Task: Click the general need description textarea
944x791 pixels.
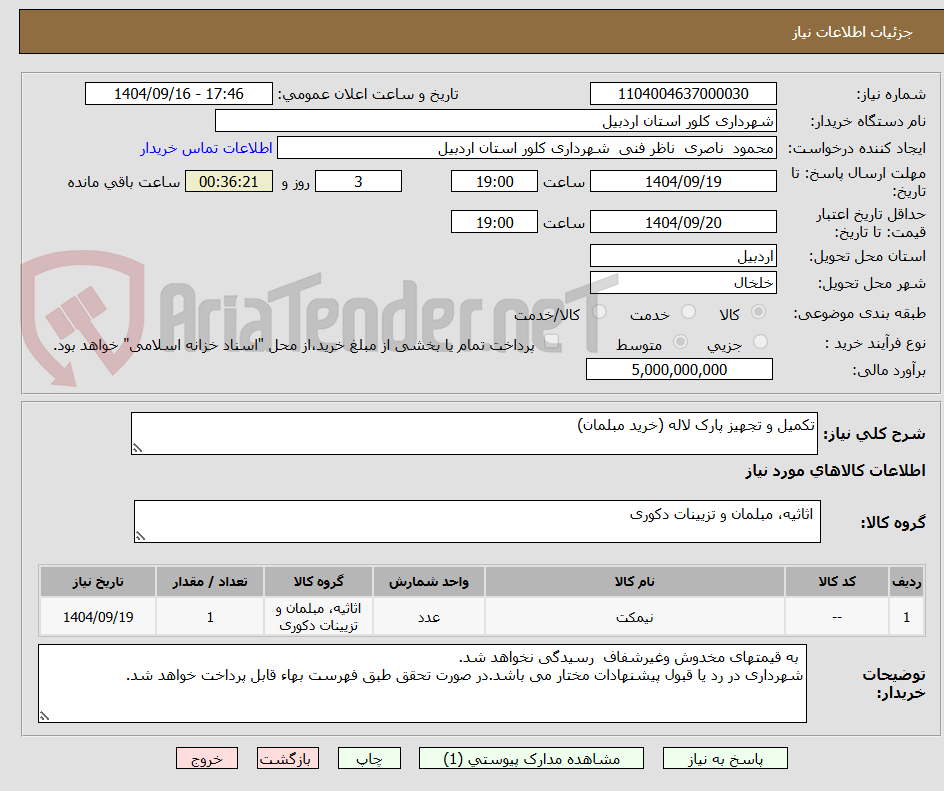Action: tap(474, 433)
